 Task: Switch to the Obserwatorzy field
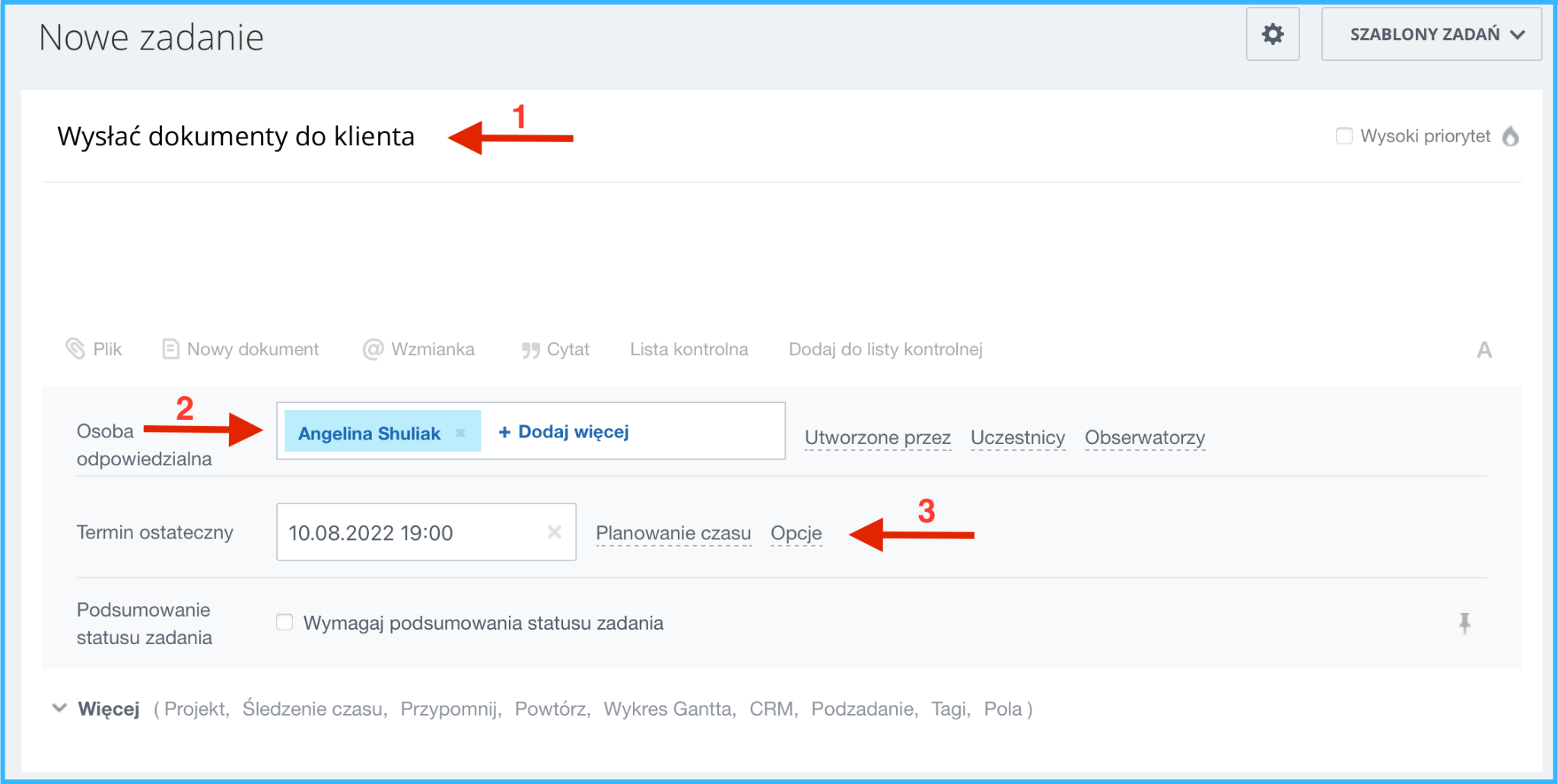pyautogui.click(x=1144, y=437)
